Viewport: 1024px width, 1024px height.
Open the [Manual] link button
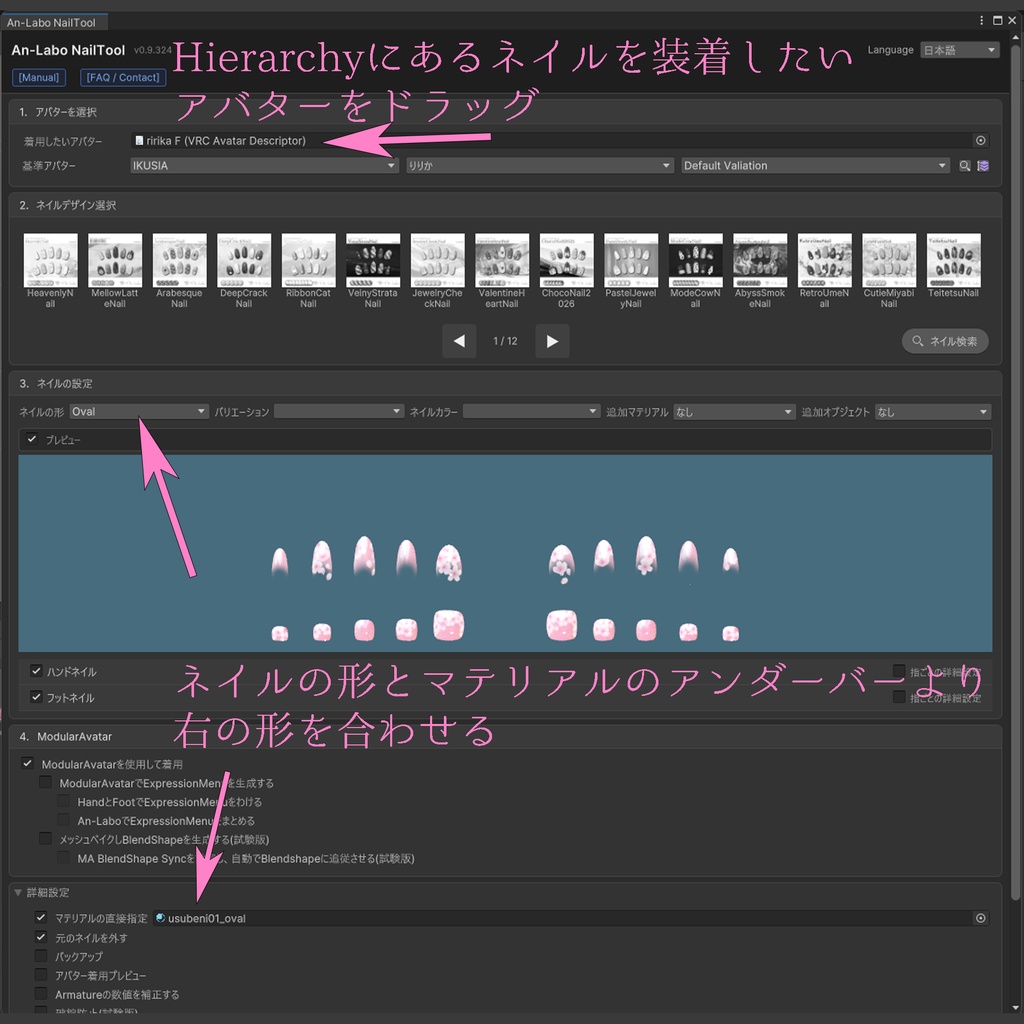pos(39,78)
